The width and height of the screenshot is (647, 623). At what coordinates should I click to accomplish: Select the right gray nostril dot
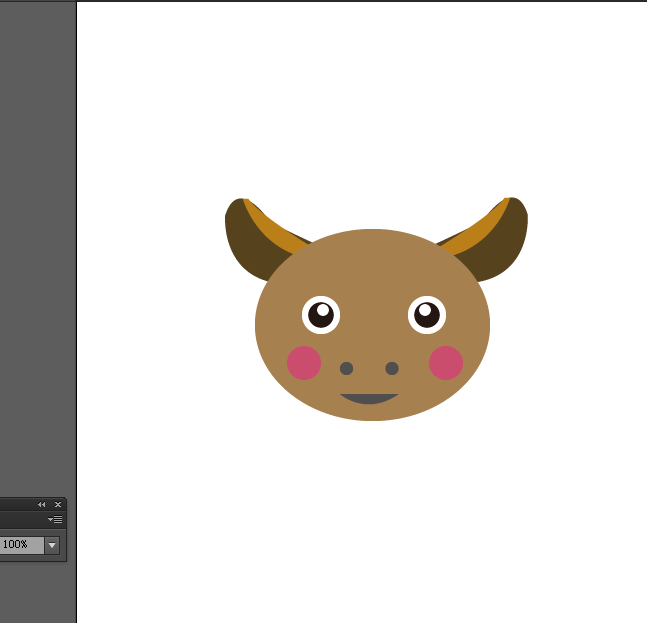click(392, 368)
